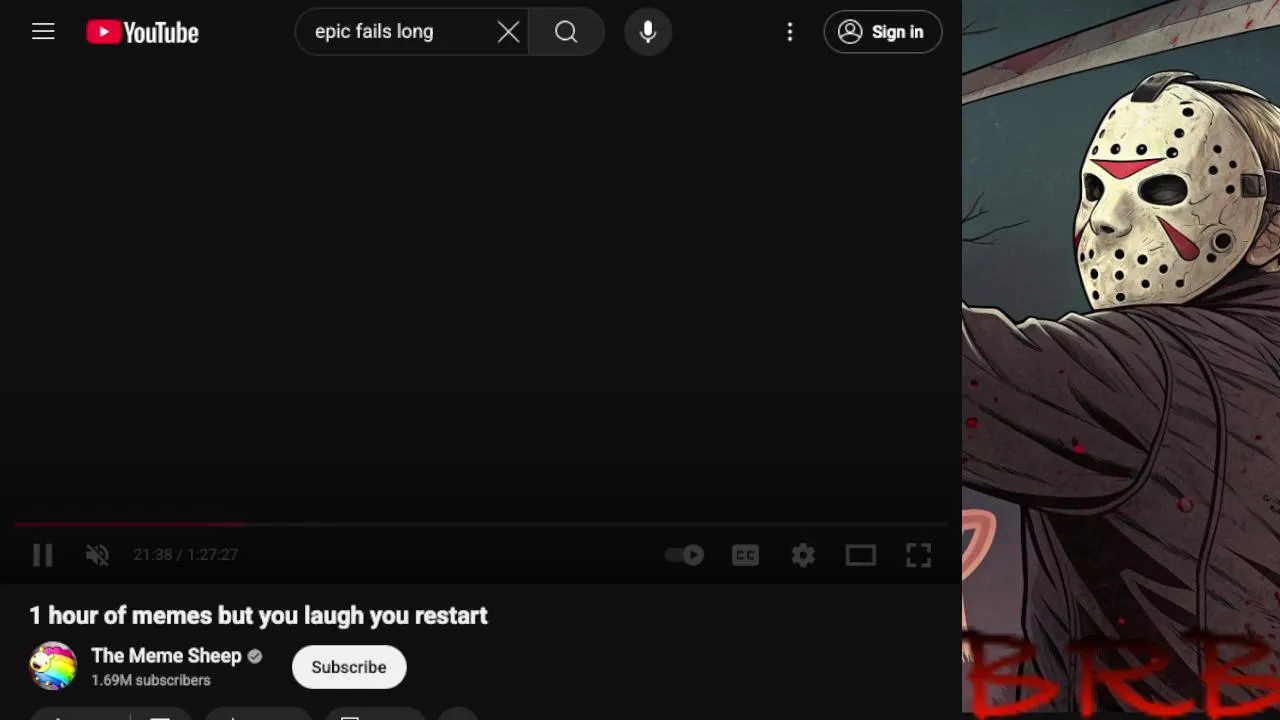Start voice search with the microphone
The width and height of the screenshot is (1280, 720).
point(648,32)
